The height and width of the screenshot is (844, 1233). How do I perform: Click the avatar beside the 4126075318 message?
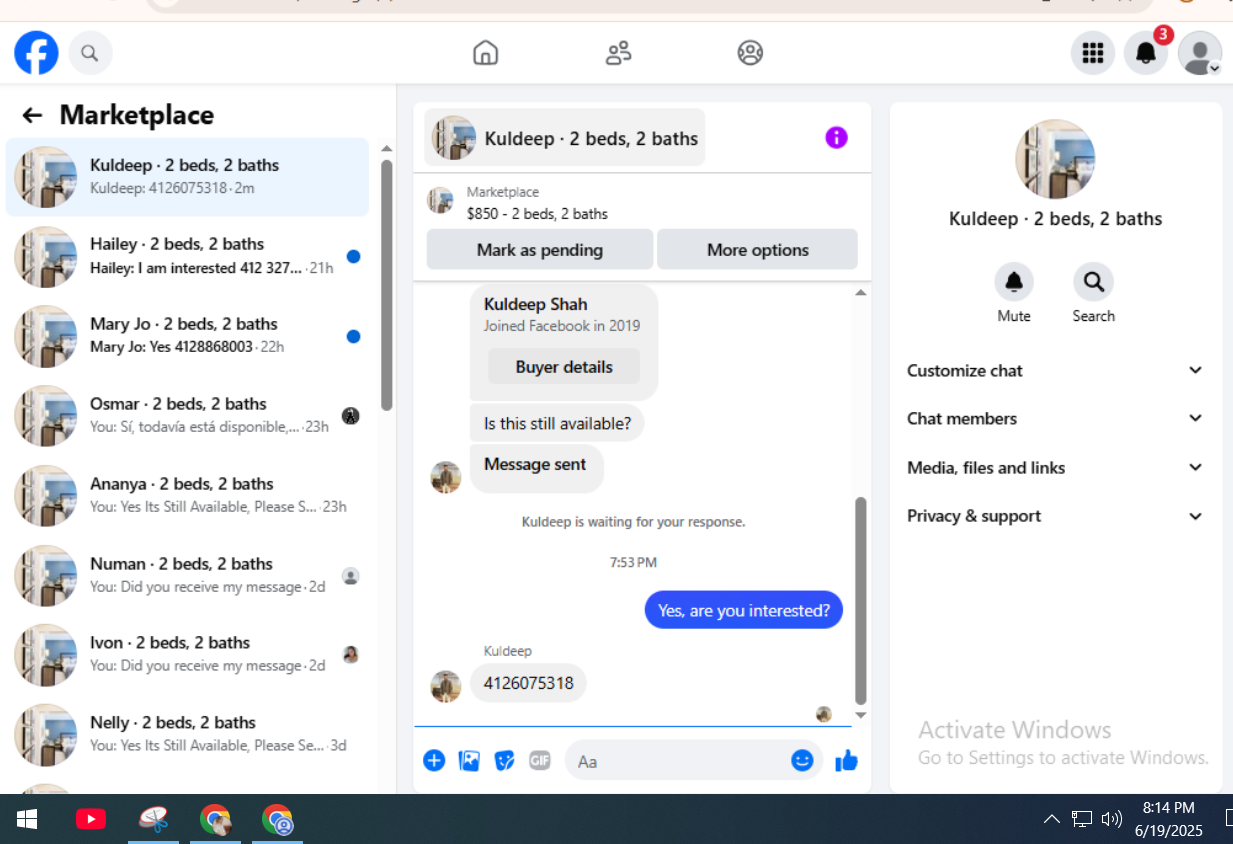pos(446,686)
